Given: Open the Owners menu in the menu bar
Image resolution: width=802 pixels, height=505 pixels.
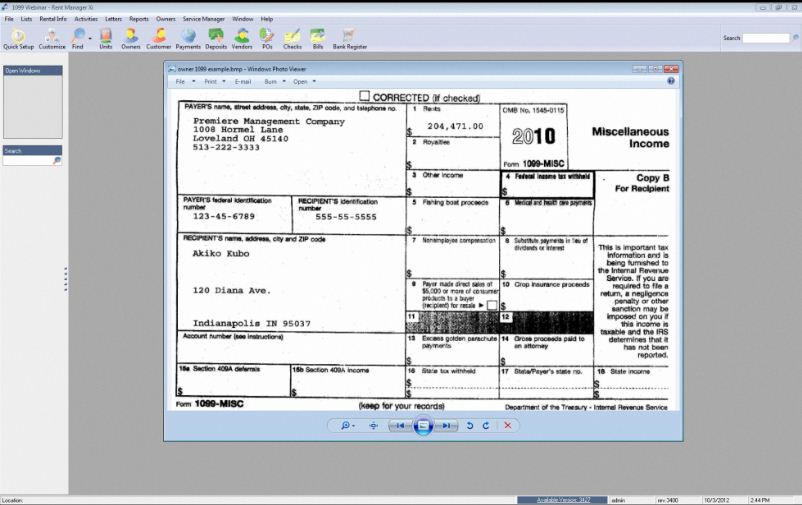Looking at the screenshot, I should 166,19.
